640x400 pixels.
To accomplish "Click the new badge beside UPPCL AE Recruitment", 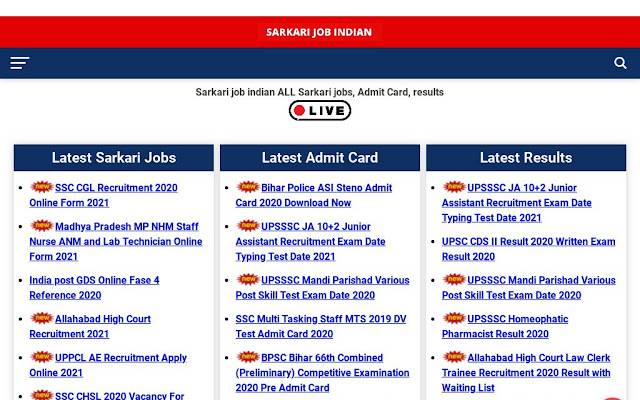I will [42, 357].
